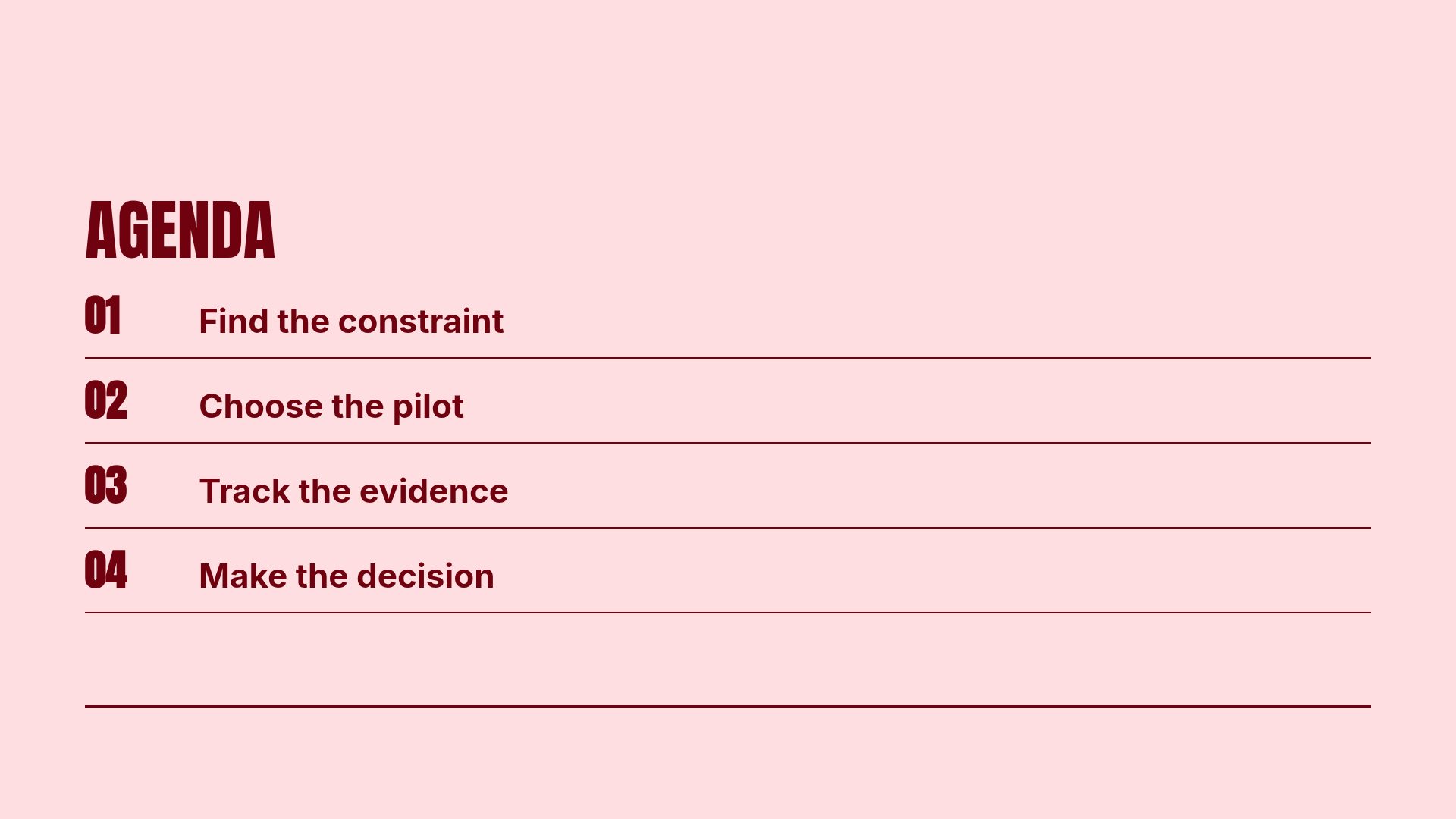The width and height of the screenshot is (1456, 819).
Task: Click the 03 agenda number
Action: (105, 485)
